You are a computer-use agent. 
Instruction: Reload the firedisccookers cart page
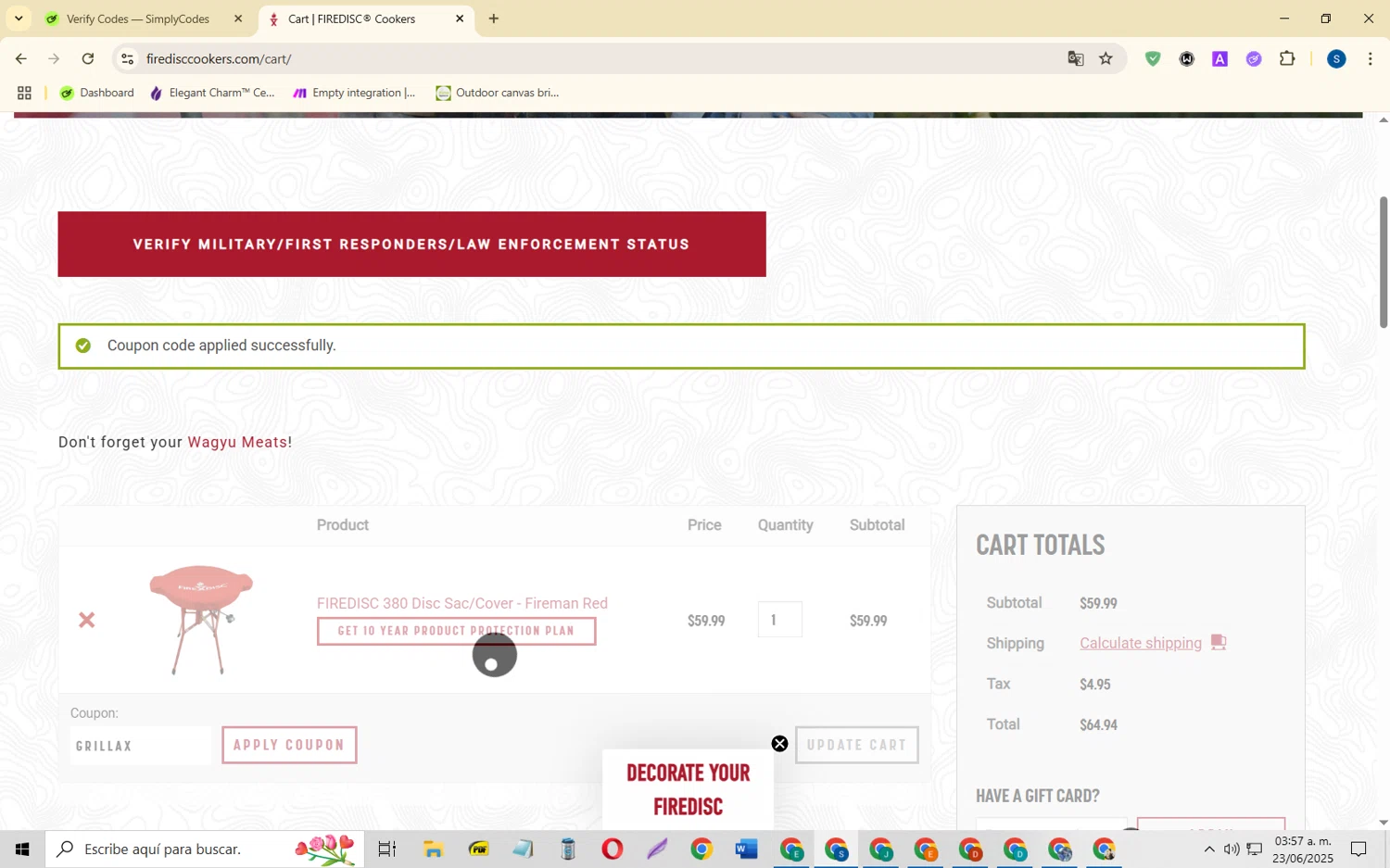[88, 58]
